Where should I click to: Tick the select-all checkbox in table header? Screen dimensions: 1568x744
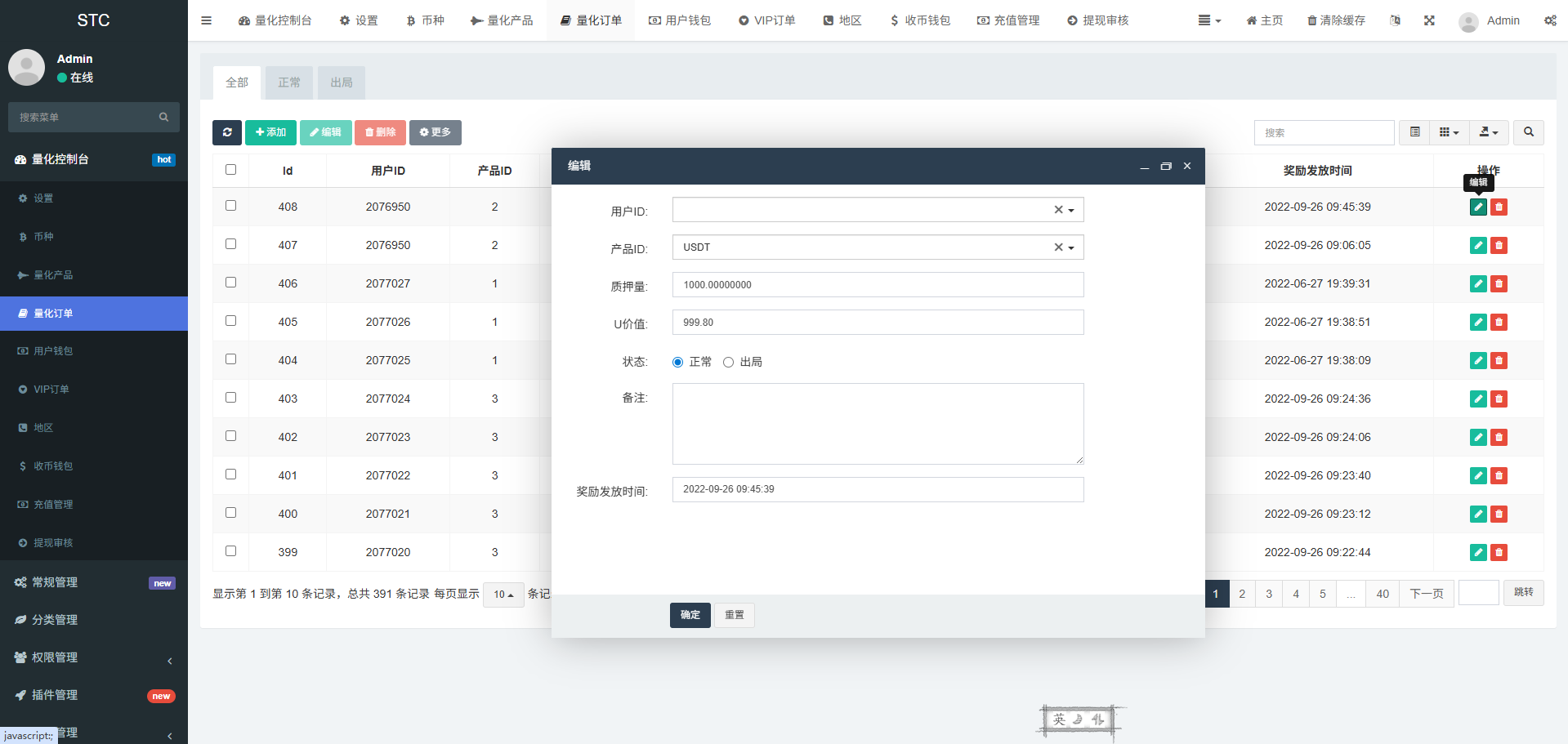230,170
